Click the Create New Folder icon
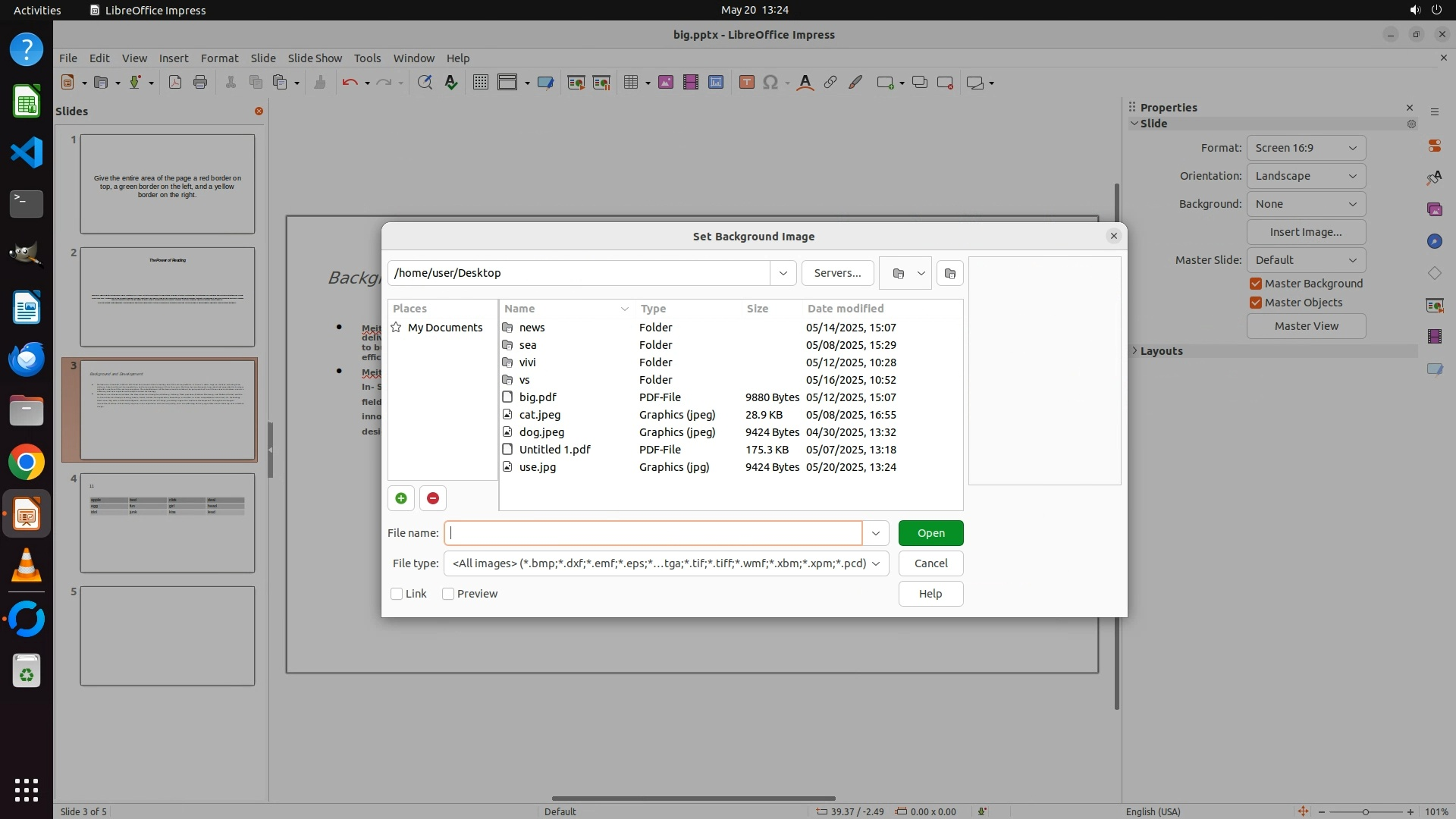 (x=950, y=273)
